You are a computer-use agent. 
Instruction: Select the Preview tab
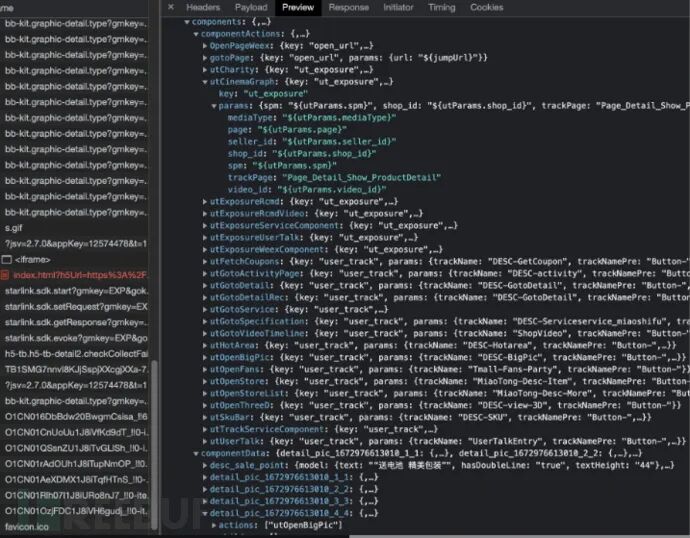pos(298,7)
